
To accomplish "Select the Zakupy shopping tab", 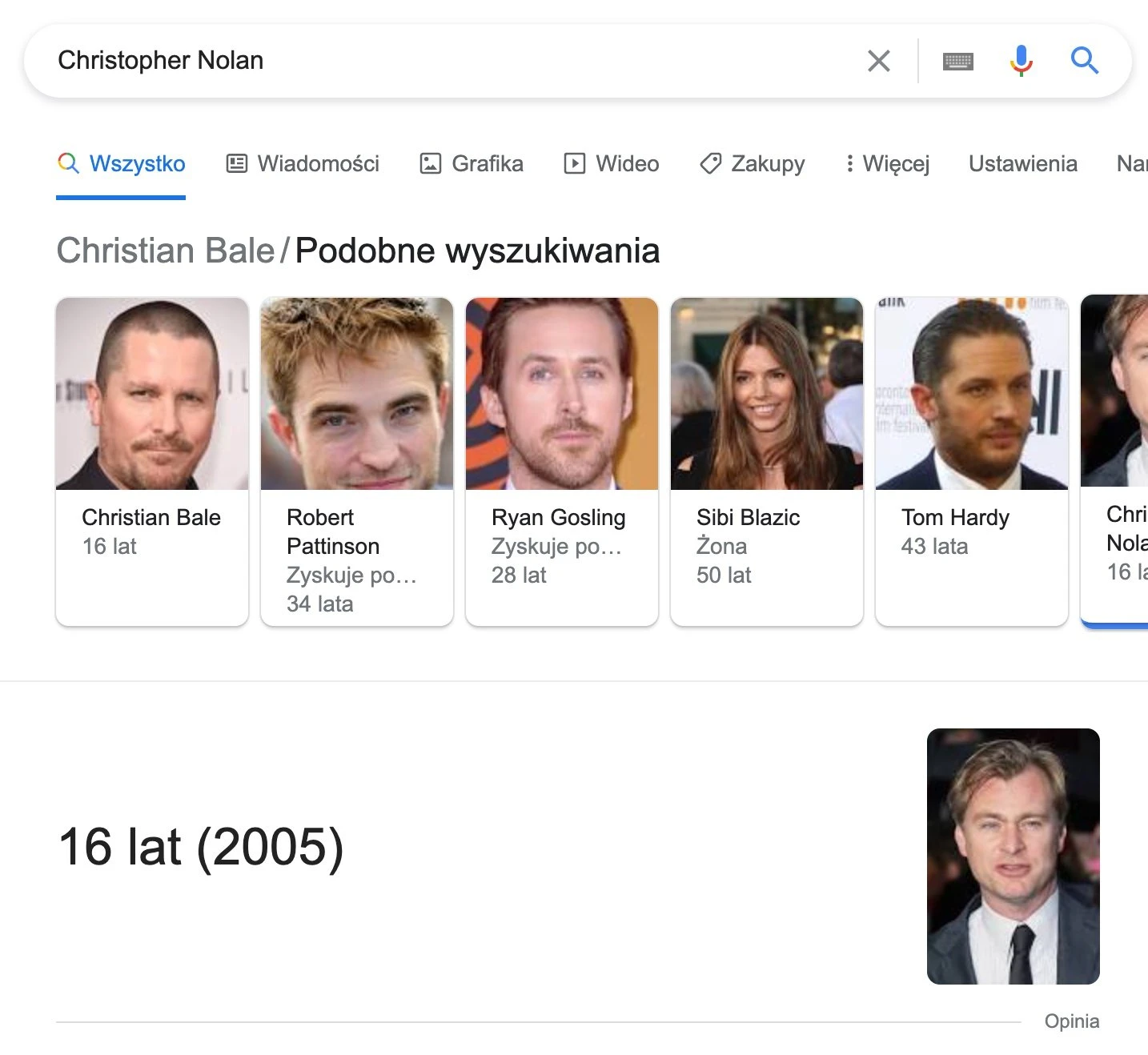I will pyautogui.click(x=752, y=164).
